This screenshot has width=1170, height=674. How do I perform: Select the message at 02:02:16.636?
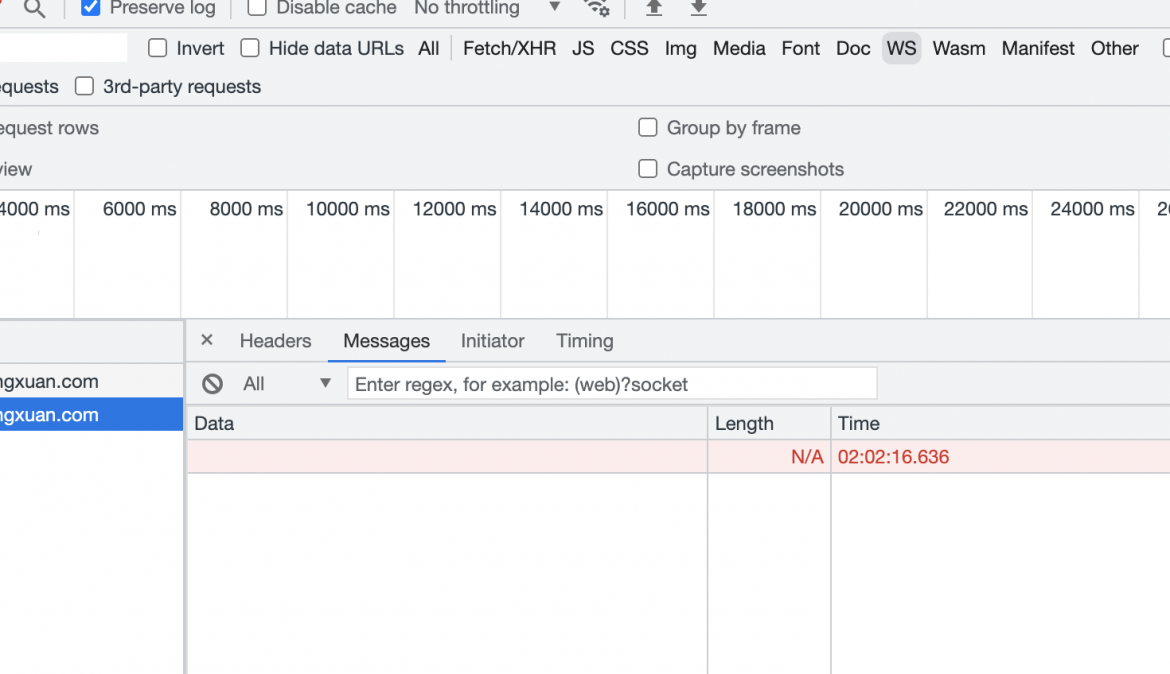[678, 456]
